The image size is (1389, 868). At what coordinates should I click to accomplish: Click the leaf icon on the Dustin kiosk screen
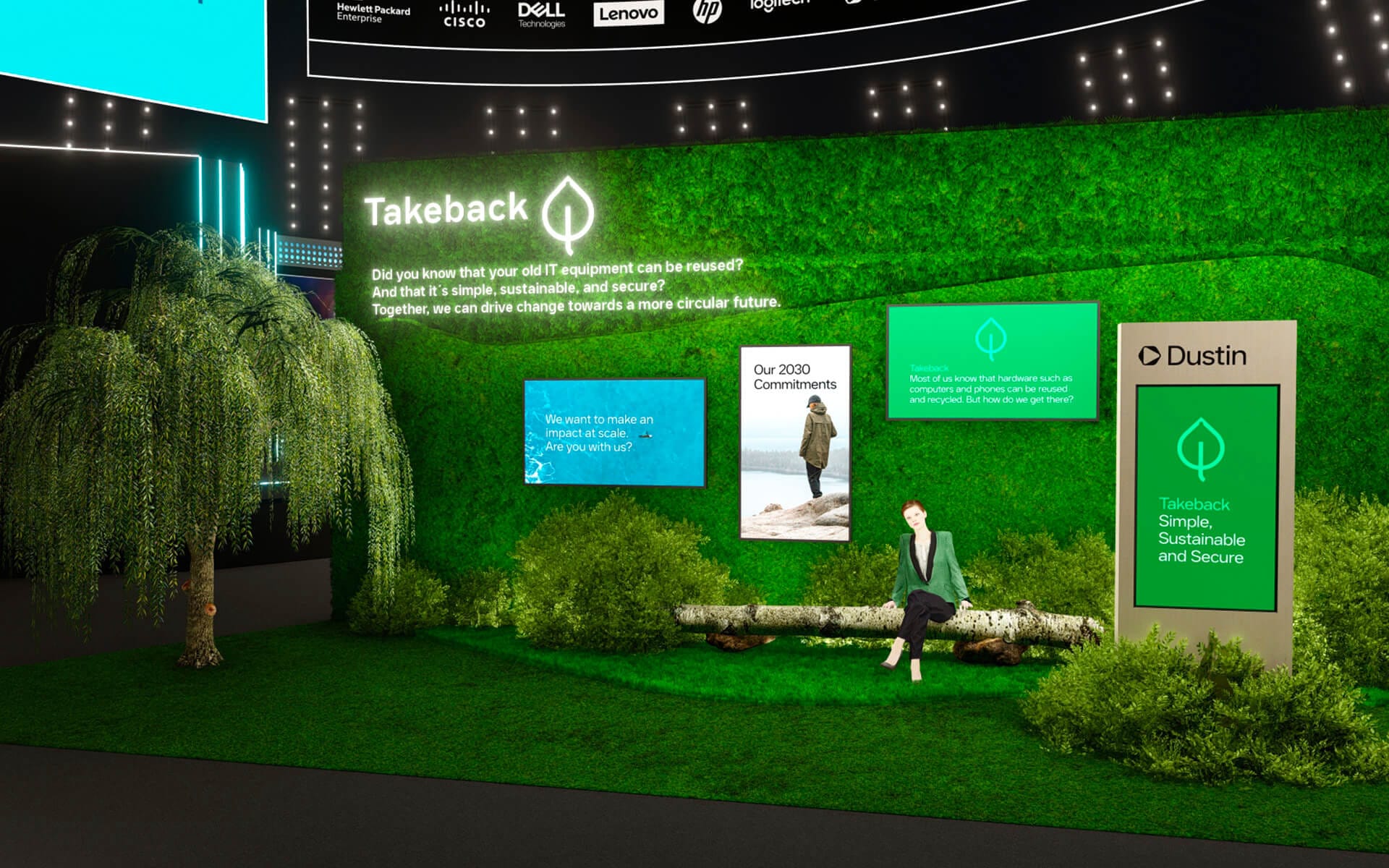1201,448
